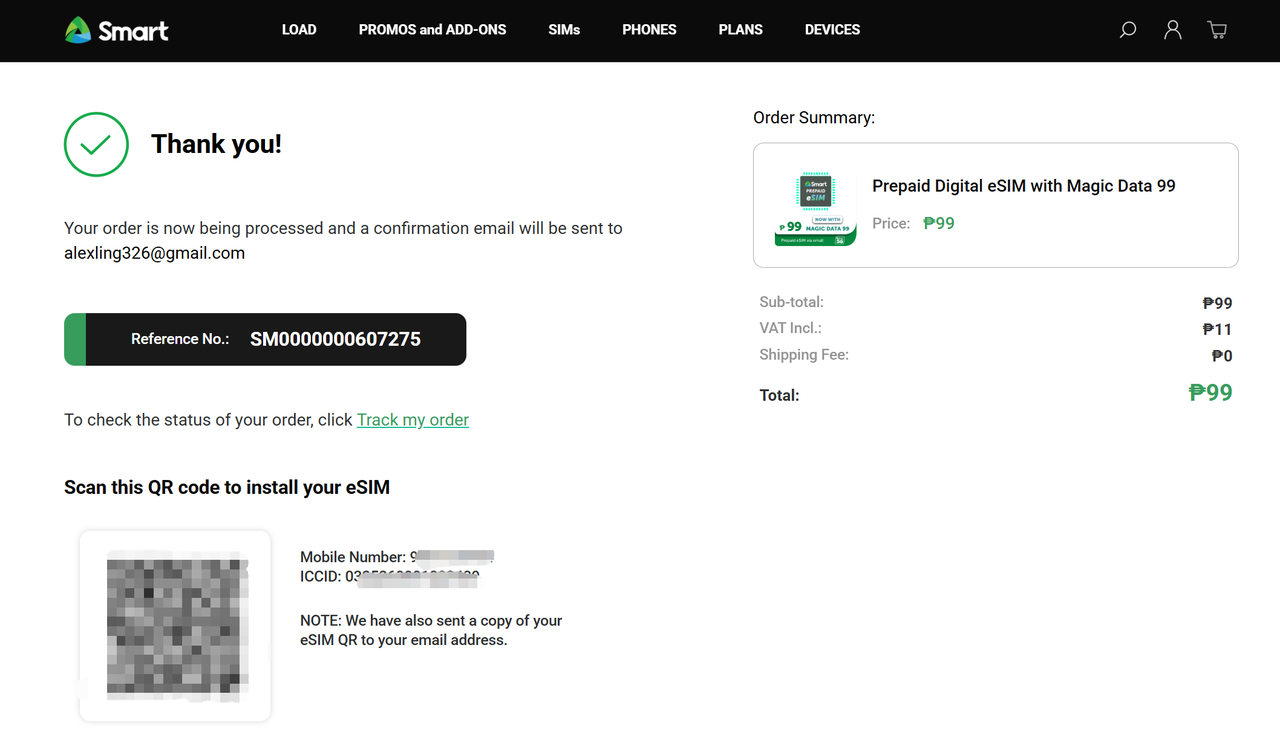Viewport: 1280px width, 749px height.
Task: View the shopping cart icon
Action: [1217, 30]
